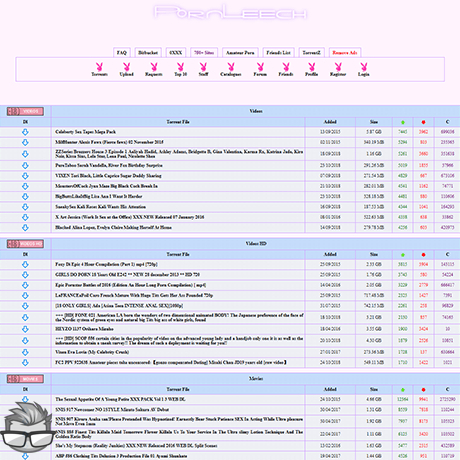Click the date 13/02/2016 in the Movies table
Screen dimensions: 460x460
tap(330, 446)
